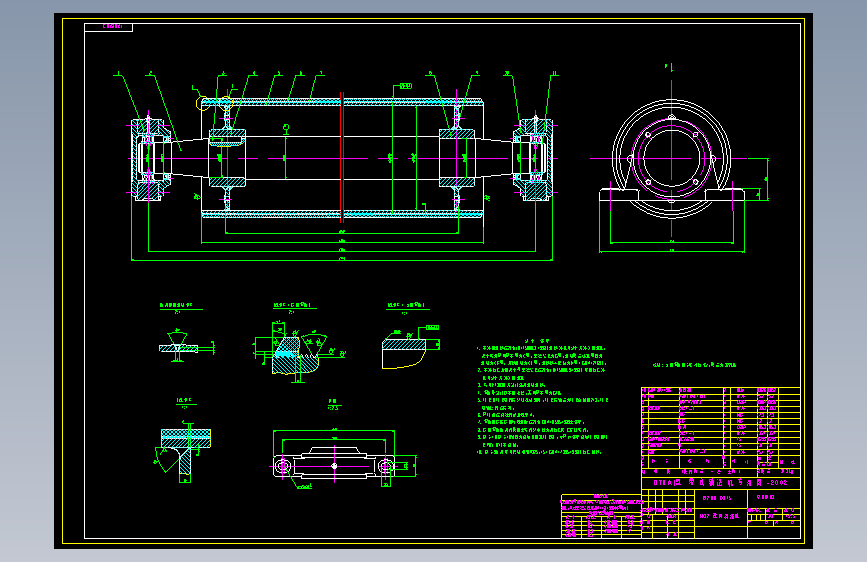Select the groove weld detail with V symbol
Image resolution: width=867 pixels, height=562 pixels.
pos(186,346)
